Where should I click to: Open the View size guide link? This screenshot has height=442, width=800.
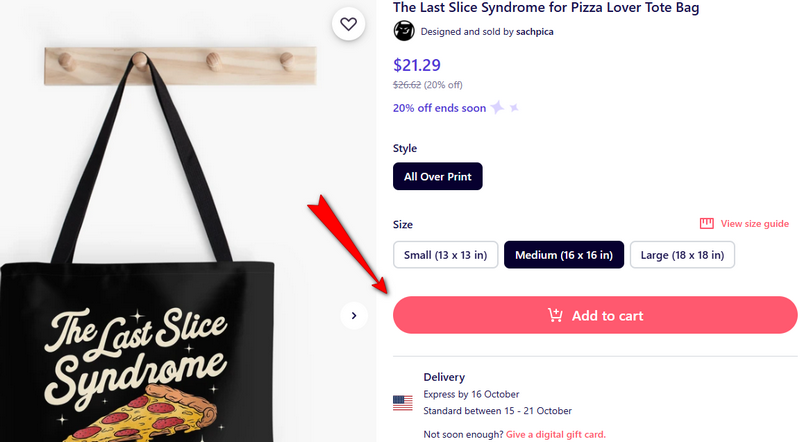click(x=755, y=224)
